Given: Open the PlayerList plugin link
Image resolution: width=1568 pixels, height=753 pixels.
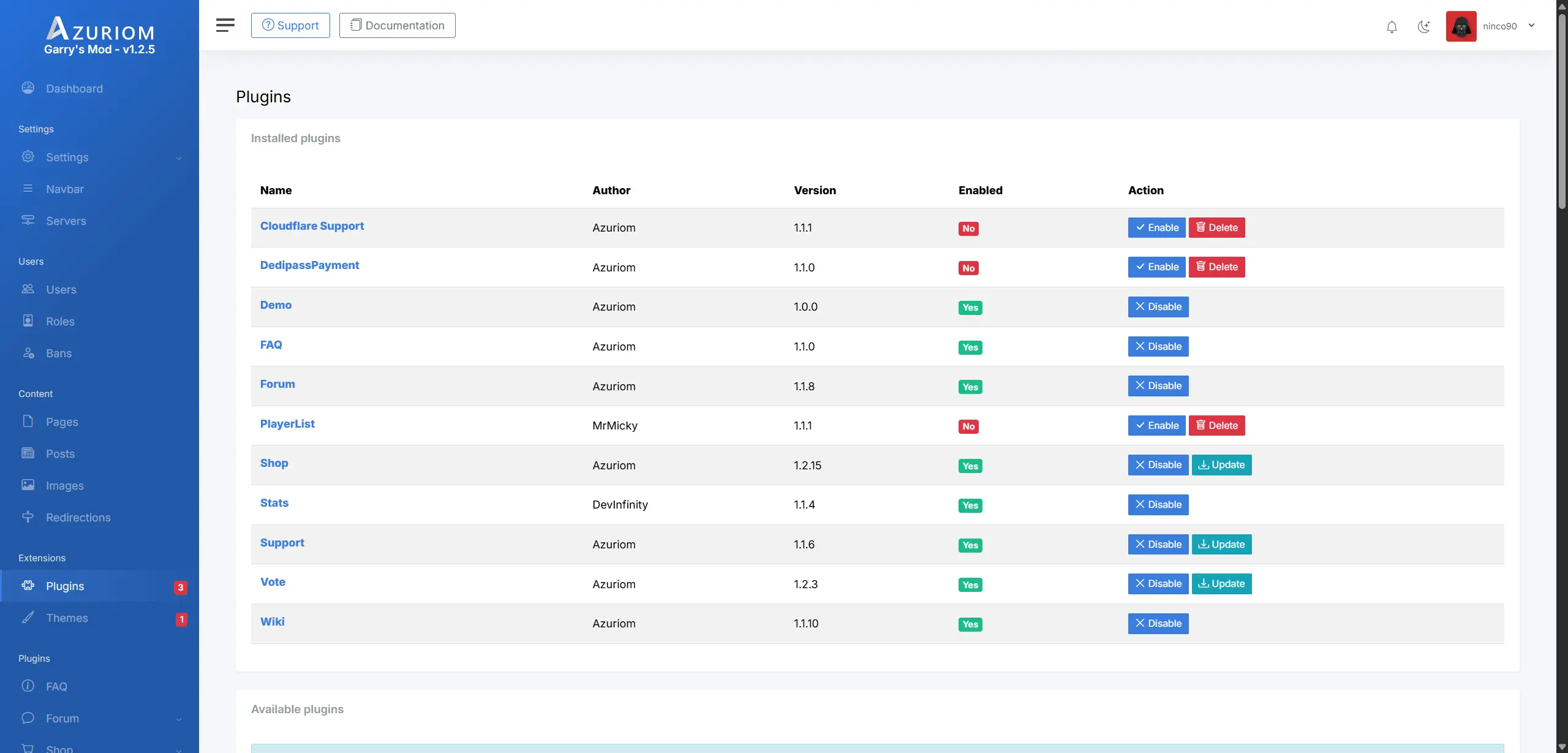Looking at the screenshot, I should pyautogui.click(x=287, y=424).
